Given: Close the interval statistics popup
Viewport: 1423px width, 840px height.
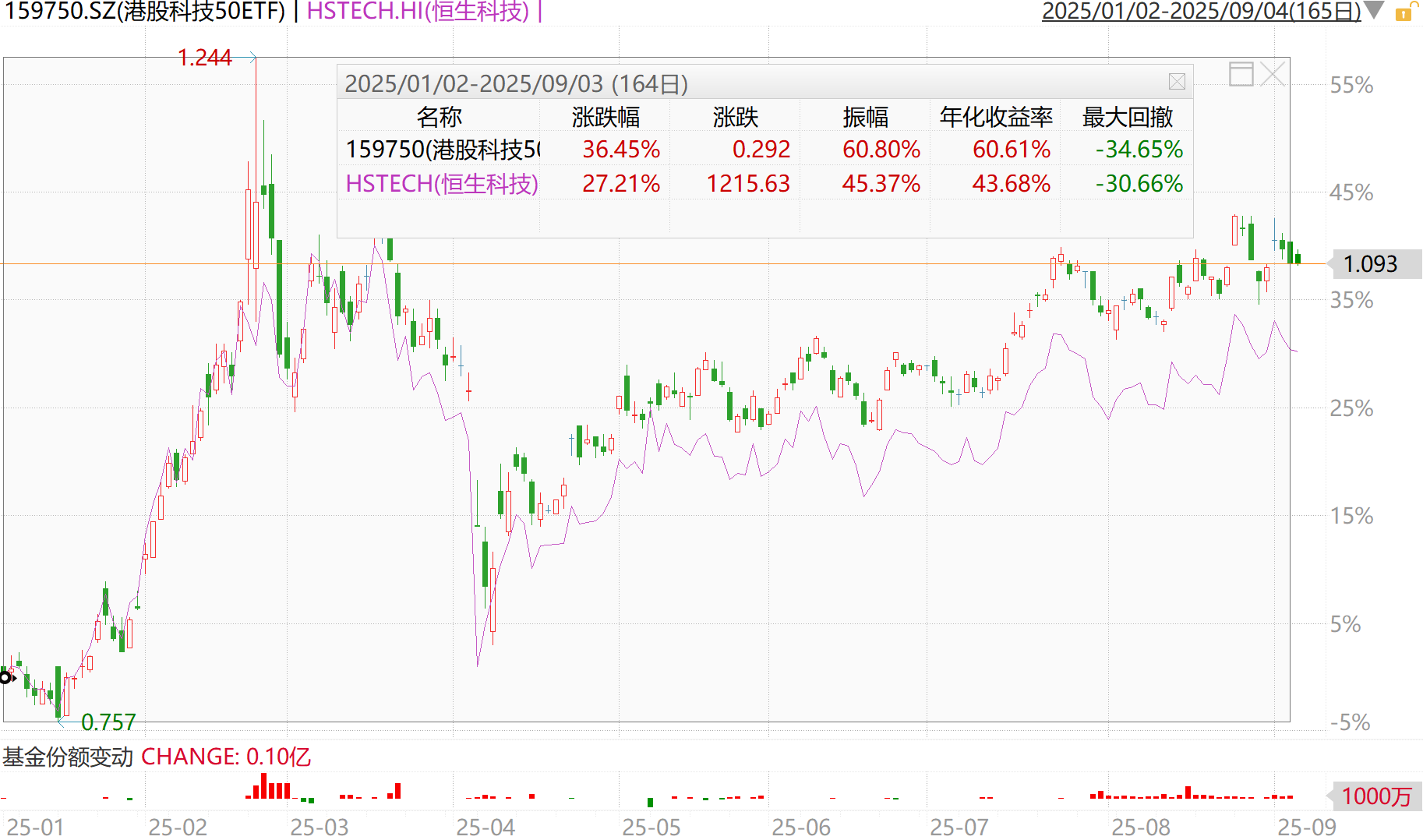Looking at the screenshot, I should click(1177, 82).
